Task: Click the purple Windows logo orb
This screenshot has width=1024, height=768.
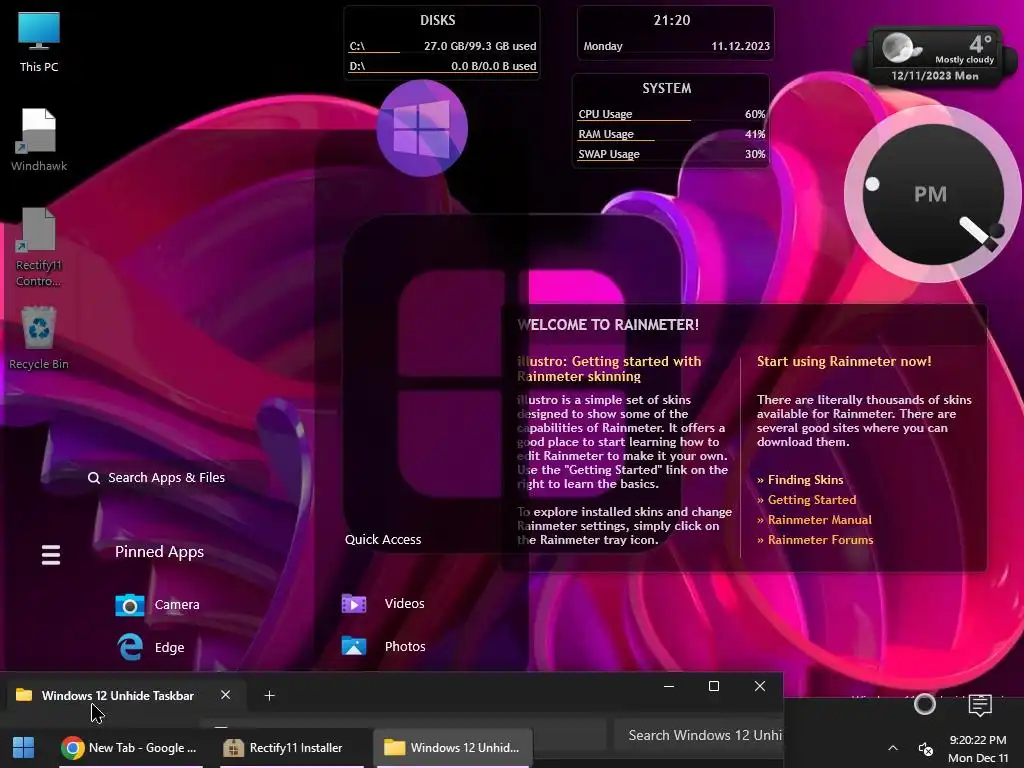Action: pos(422,128)
